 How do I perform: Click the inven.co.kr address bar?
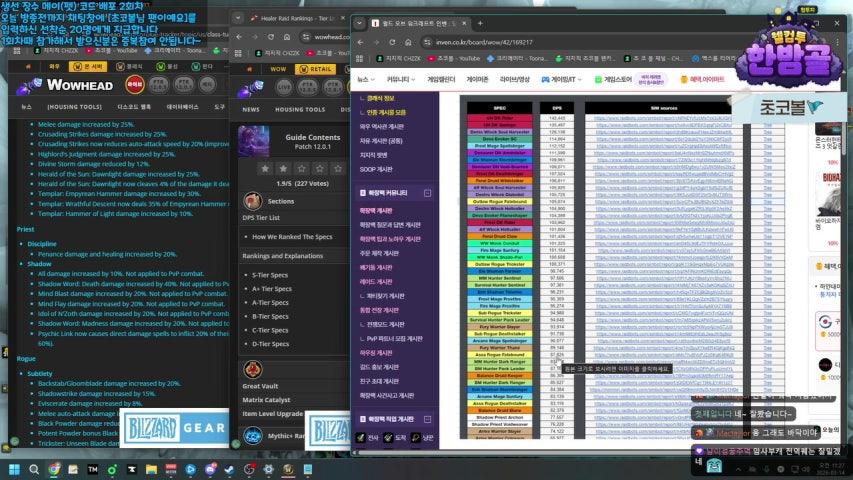coord(480,40)
